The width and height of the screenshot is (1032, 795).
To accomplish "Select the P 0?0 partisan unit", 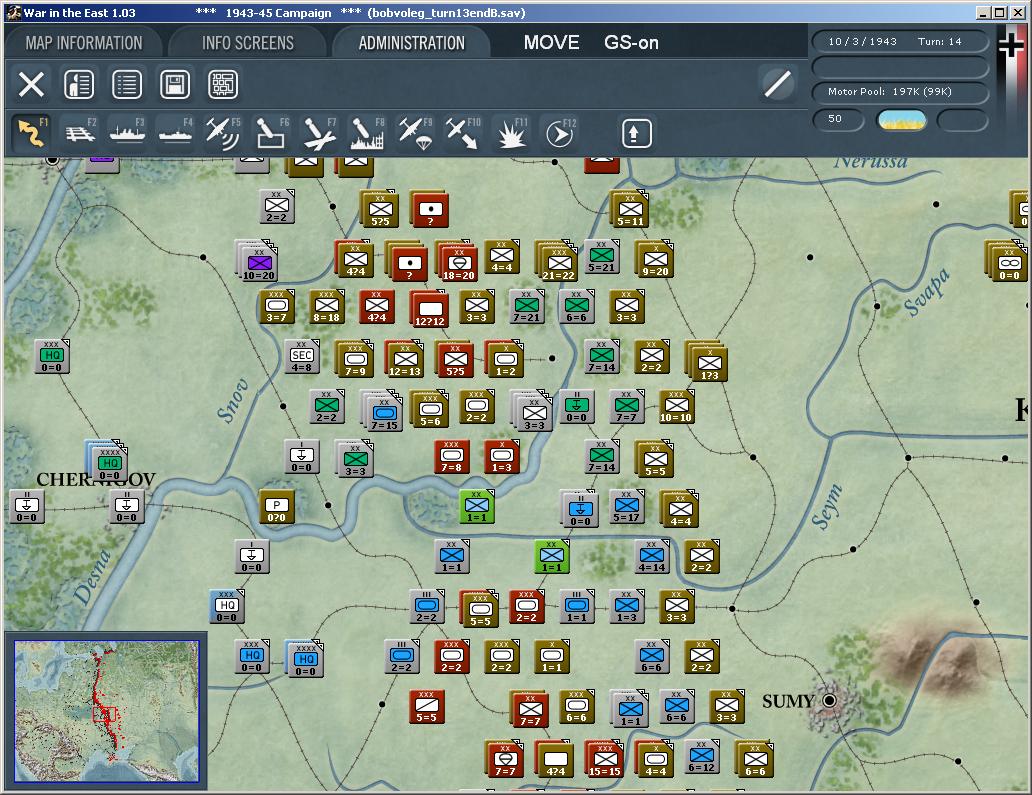I will (x=277, y=507).
